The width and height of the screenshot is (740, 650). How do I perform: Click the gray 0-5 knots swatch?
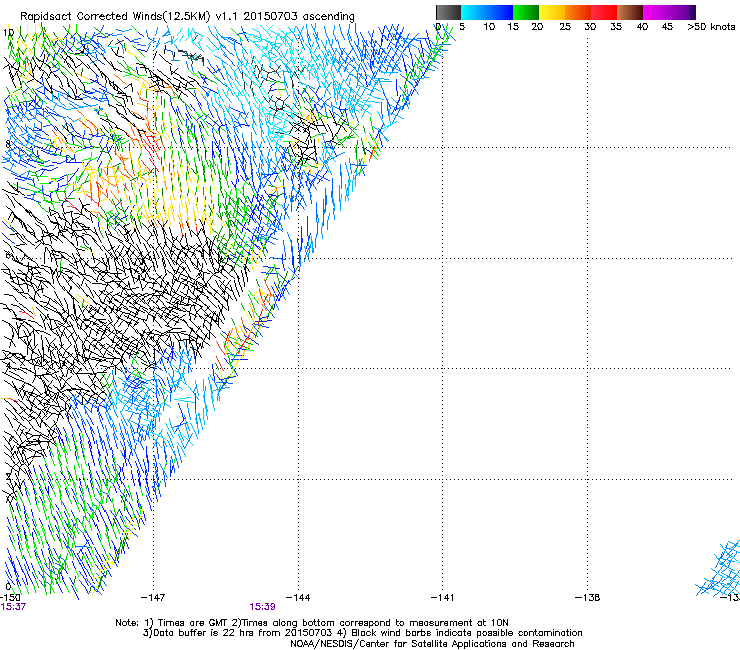point(448,12)
